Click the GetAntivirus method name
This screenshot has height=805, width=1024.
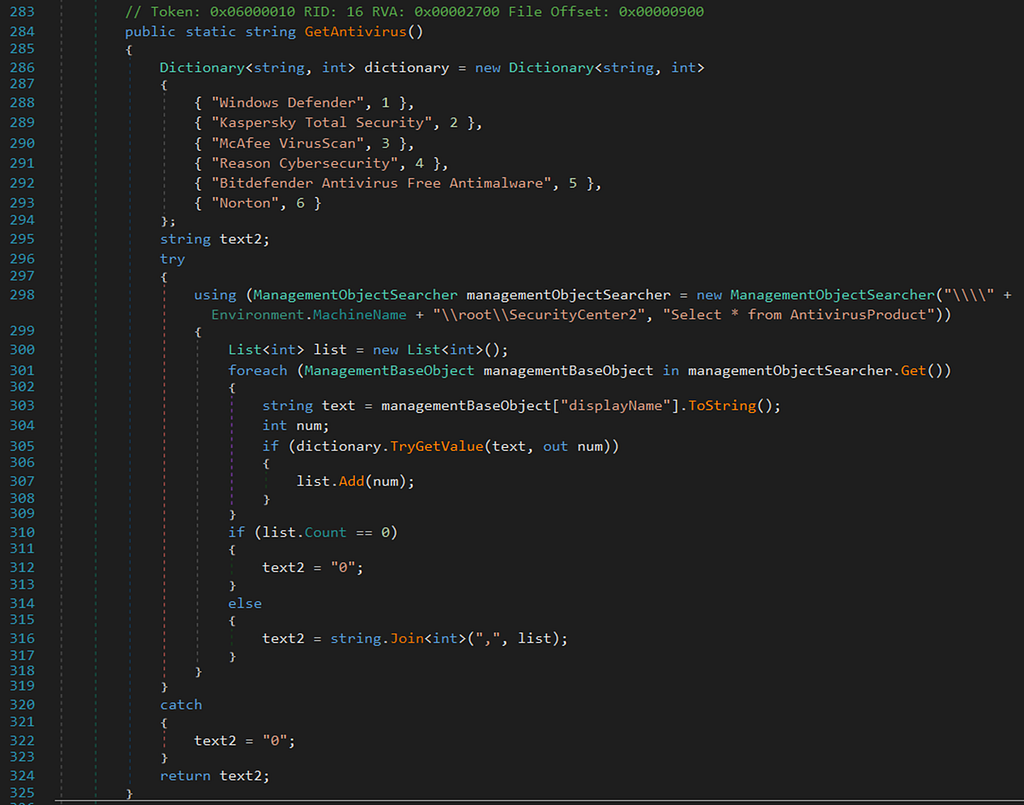point(355,31)
